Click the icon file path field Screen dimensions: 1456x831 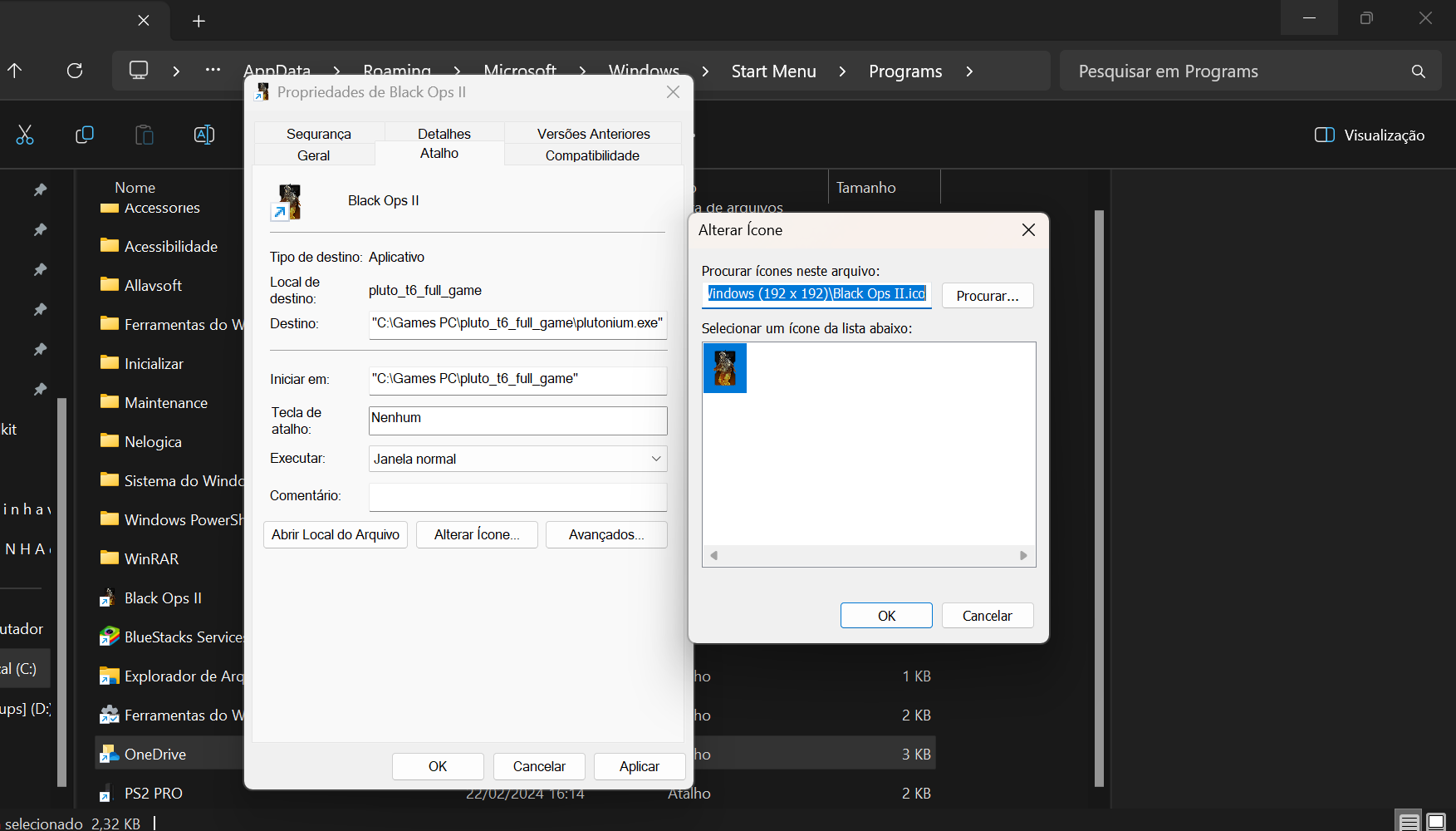(x=816, y=294)
